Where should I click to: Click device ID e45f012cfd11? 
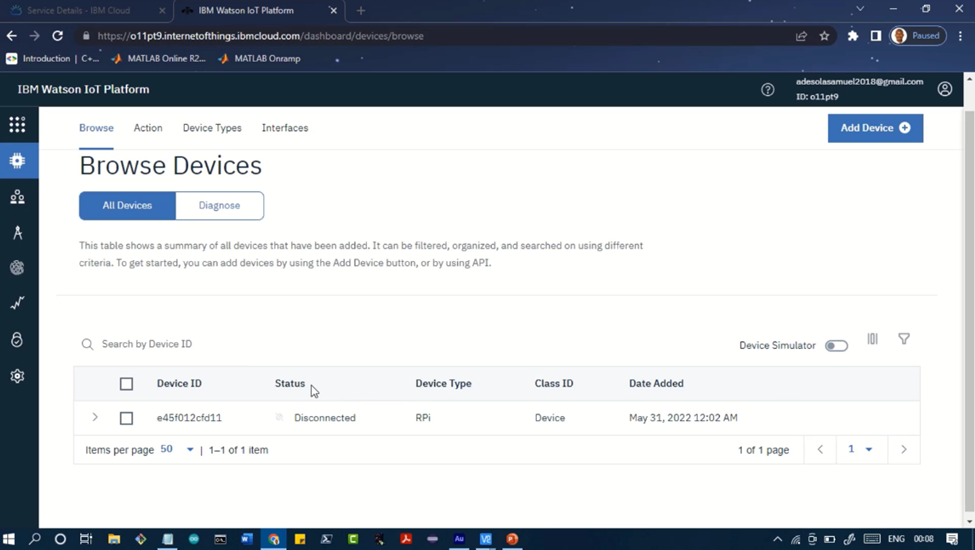point(189,418)
